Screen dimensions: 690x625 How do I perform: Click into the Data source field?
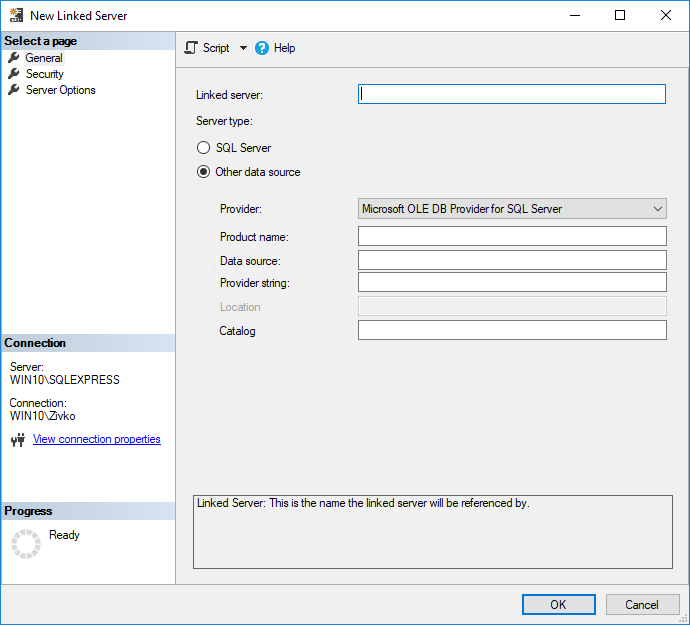click(x=512, y=260)
